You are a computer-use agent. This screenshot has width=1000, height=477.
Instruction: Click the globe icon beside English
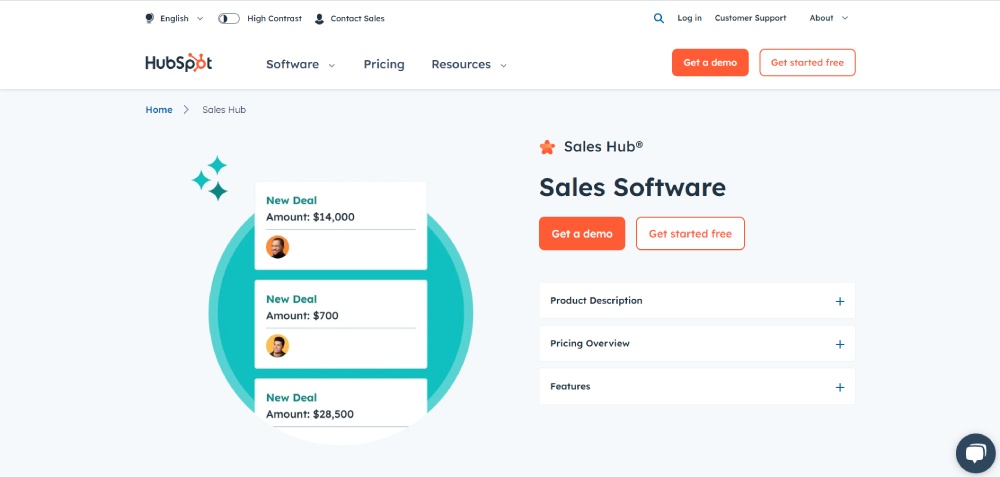click(x=150, y=18)
